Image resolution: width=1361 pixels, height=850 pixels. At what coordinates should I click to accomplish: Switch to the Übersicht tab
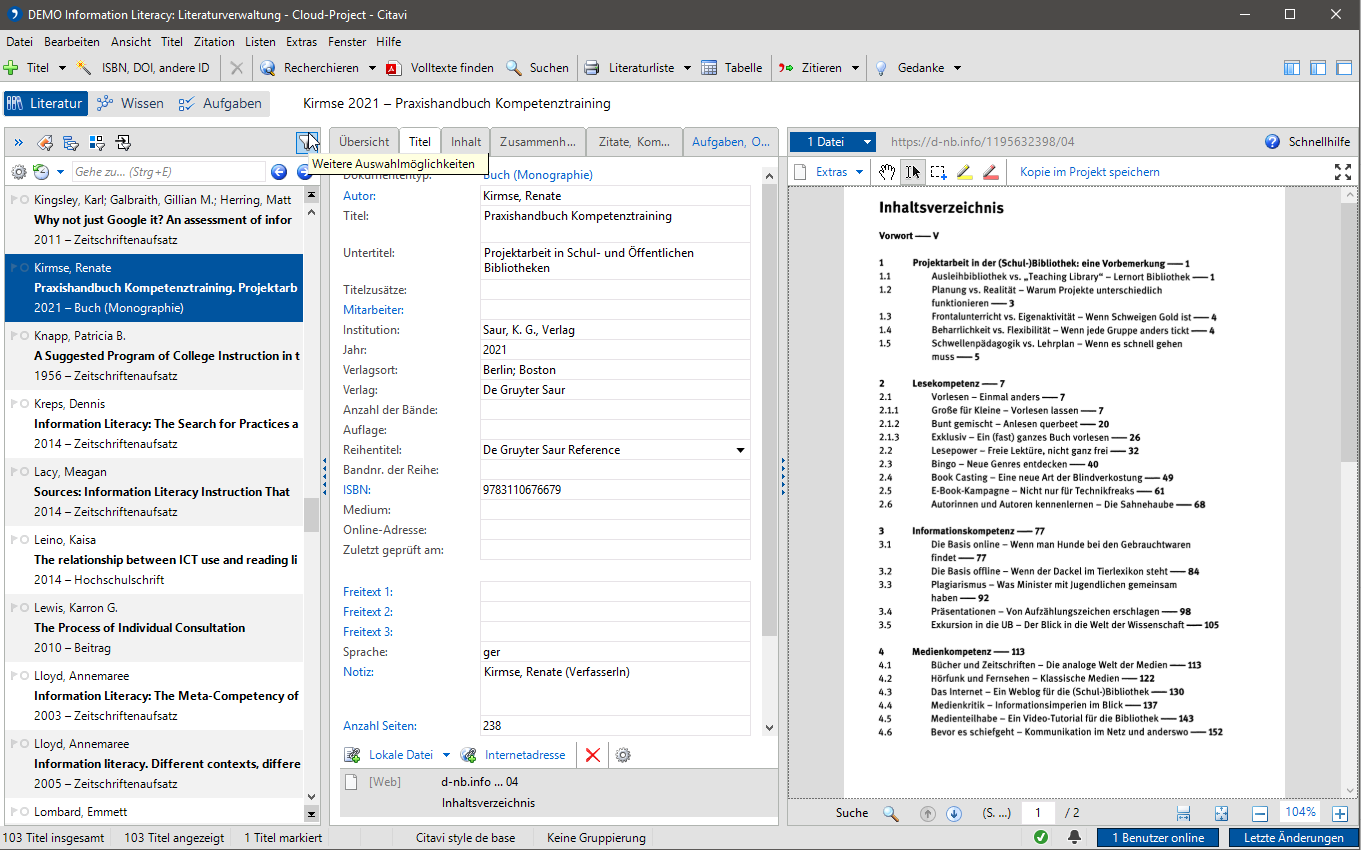(364, 142)
